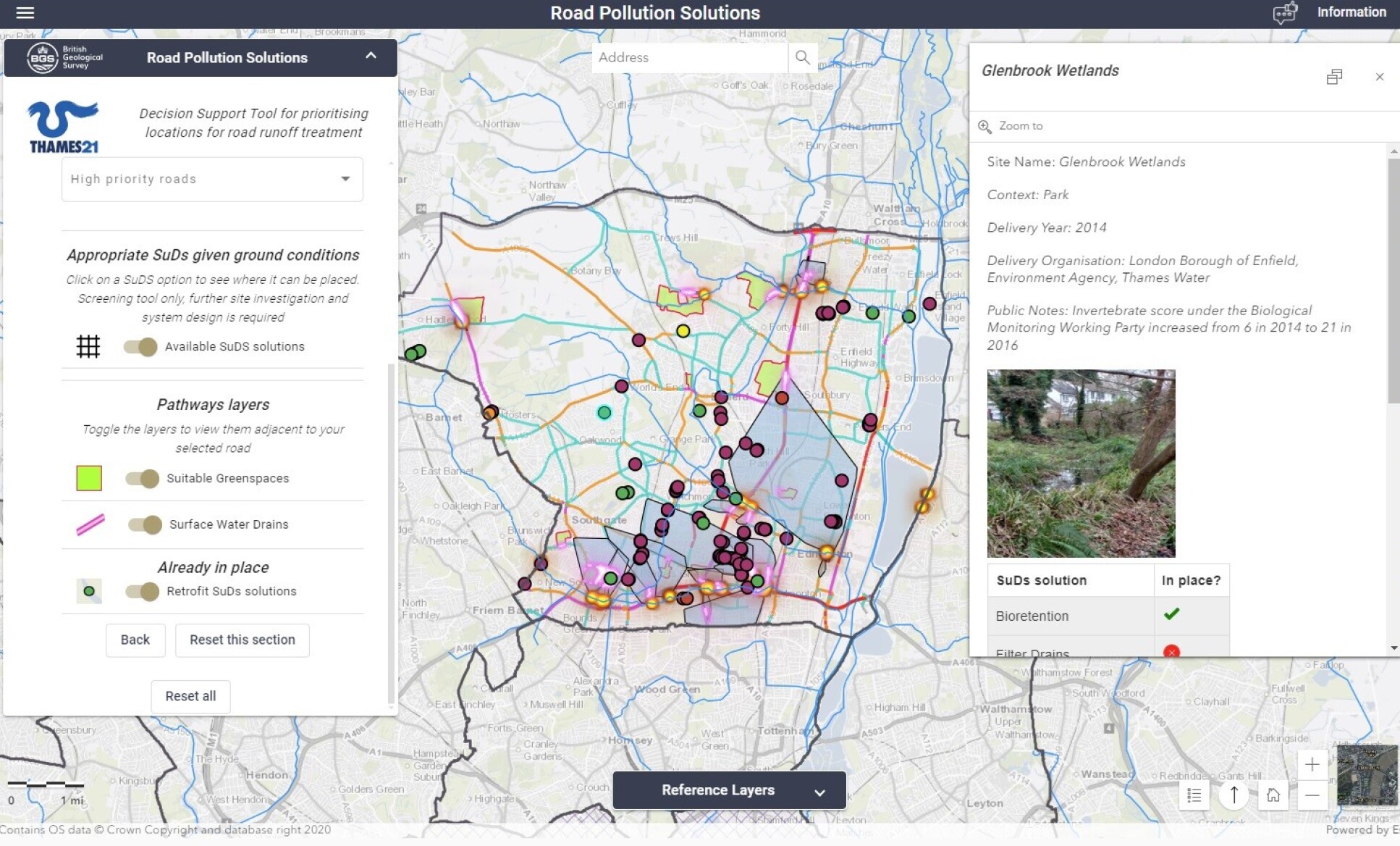
Task: Toggle Surface Water Drains layer switch
Action: coord(145,524)
